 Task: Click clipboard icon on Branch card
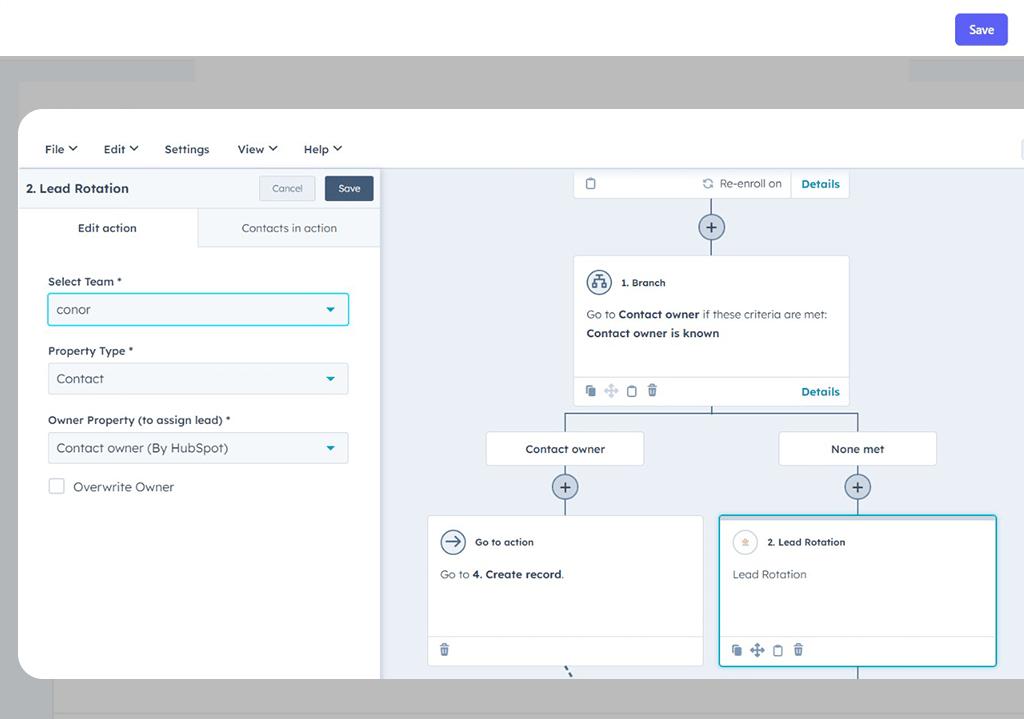tap(632, 391)
